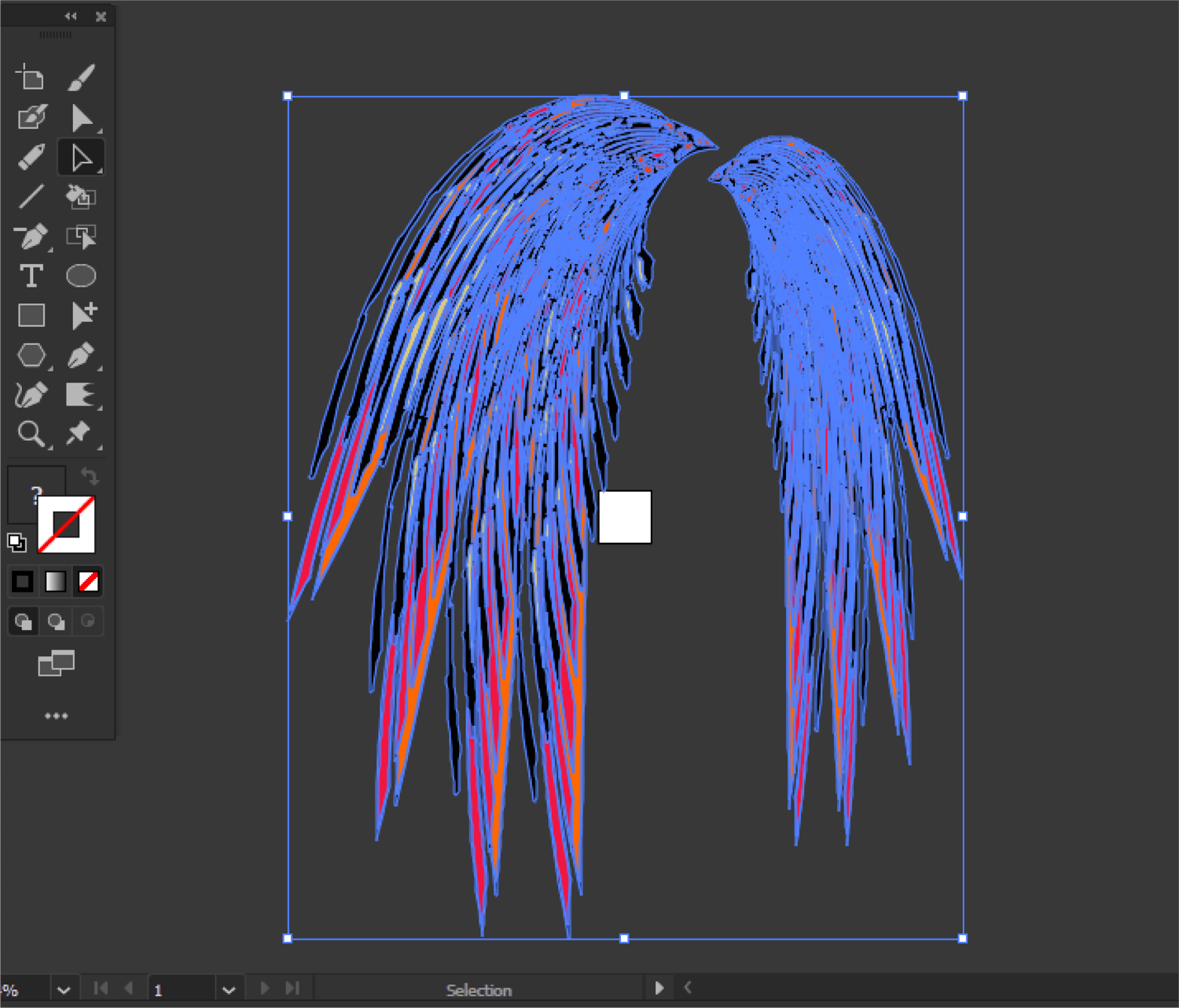This screenshot has width=1179, height=1008.
Task: Open Edit Toolbar three-dots menu
Action: point(56,716)
